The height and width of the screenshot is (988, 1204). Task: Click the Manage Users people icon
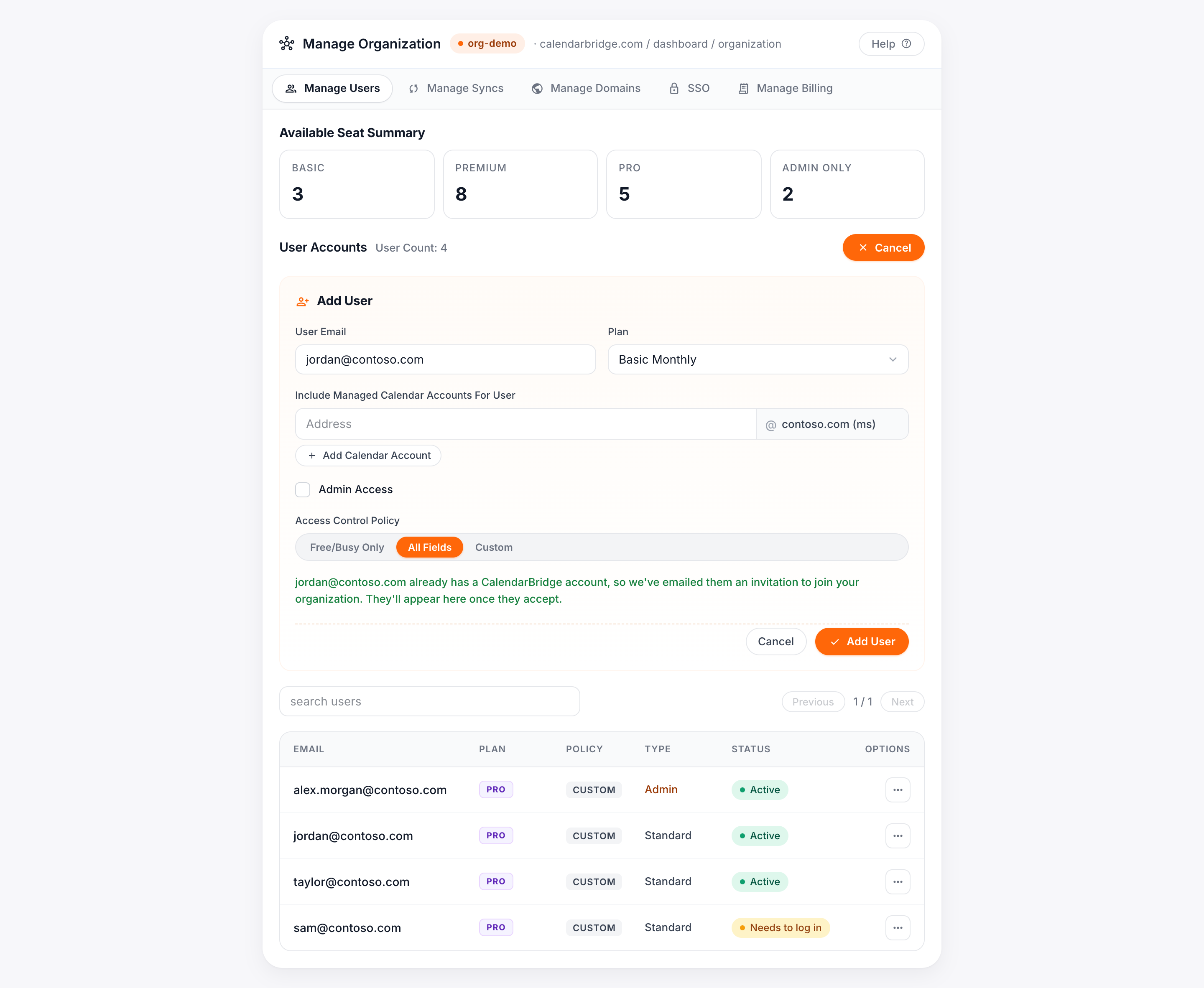291,89
